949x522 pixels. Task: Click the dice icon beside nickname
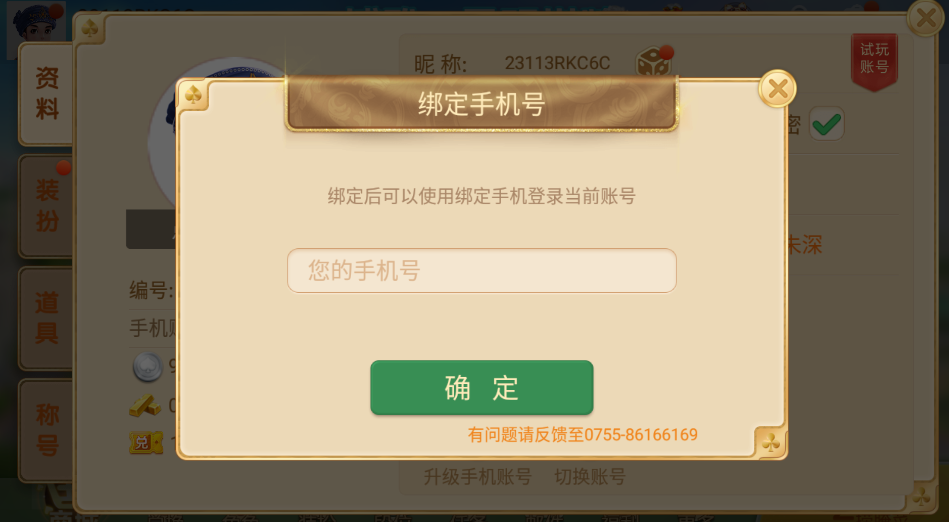(x=654, y=61)
